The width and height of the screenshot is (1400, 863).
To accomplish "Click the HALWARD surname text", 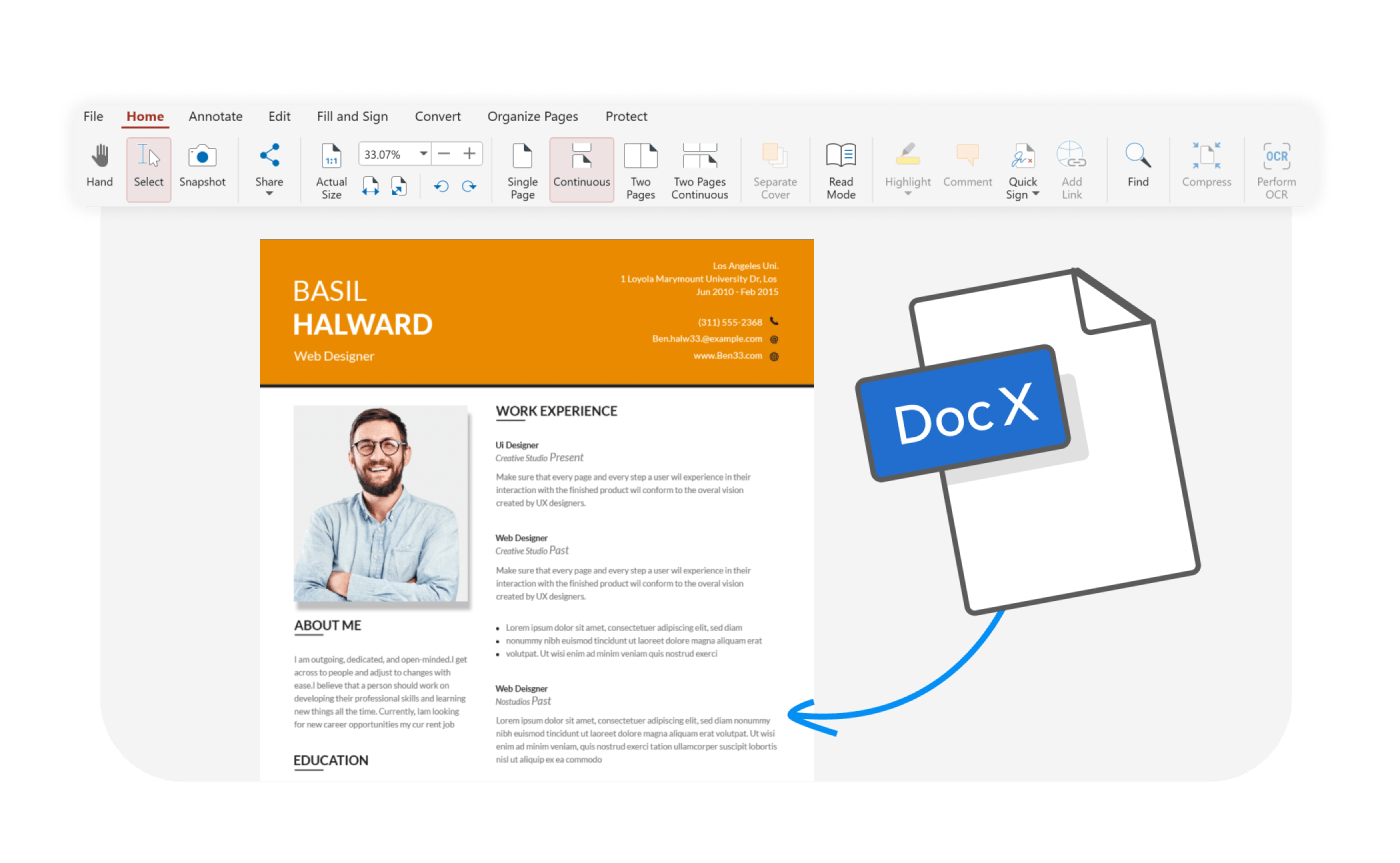I will (363, 324).
